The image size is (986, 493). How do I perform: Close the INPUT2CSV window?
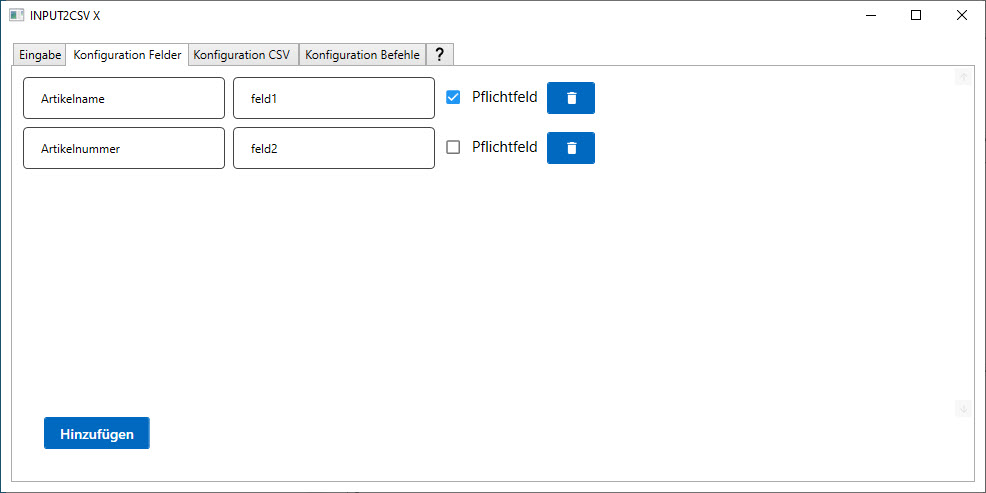coord(962,15)
